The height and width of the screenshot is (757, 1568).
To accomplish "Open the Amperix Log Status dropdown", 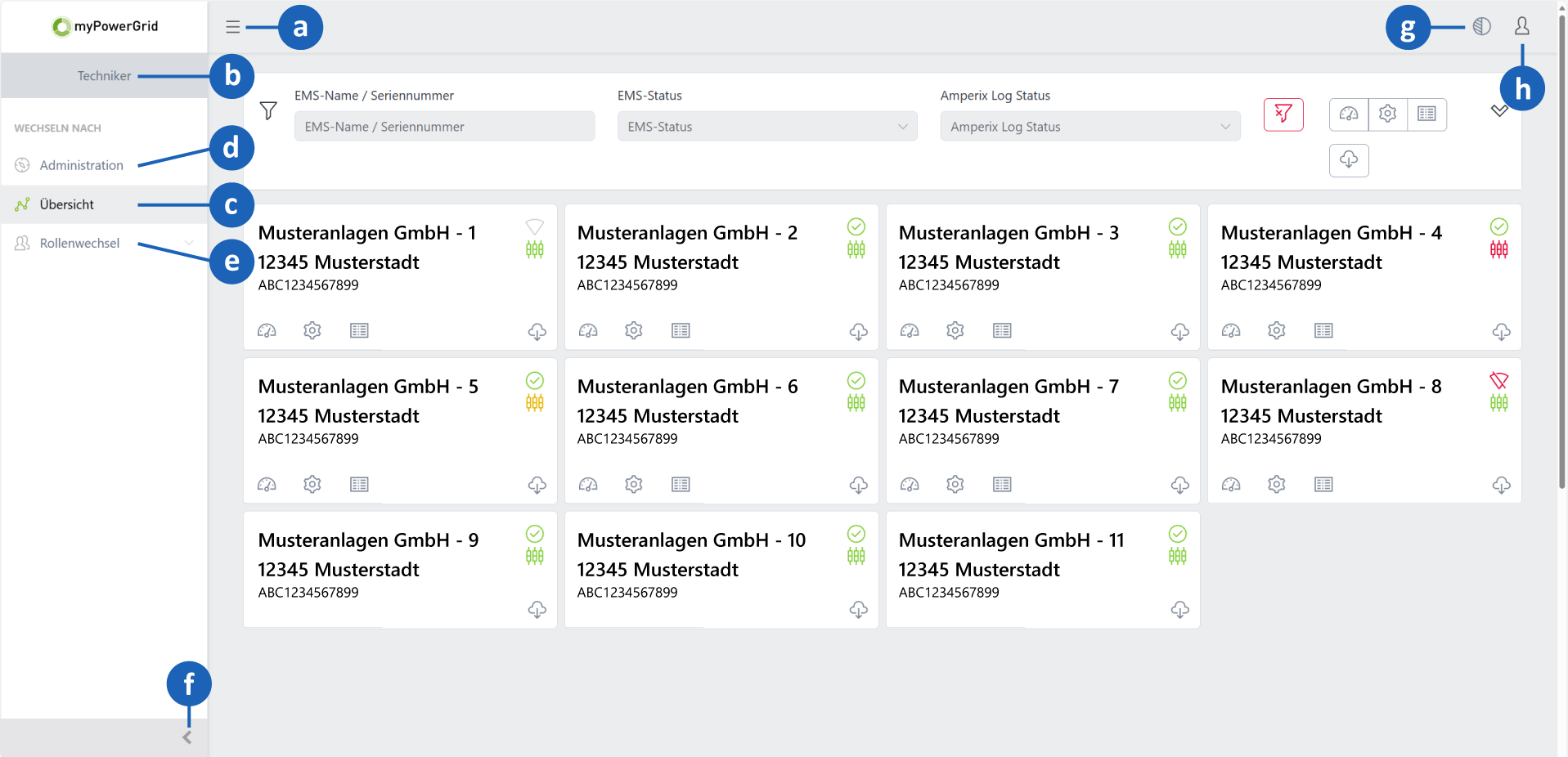I will coord(1090,127).
